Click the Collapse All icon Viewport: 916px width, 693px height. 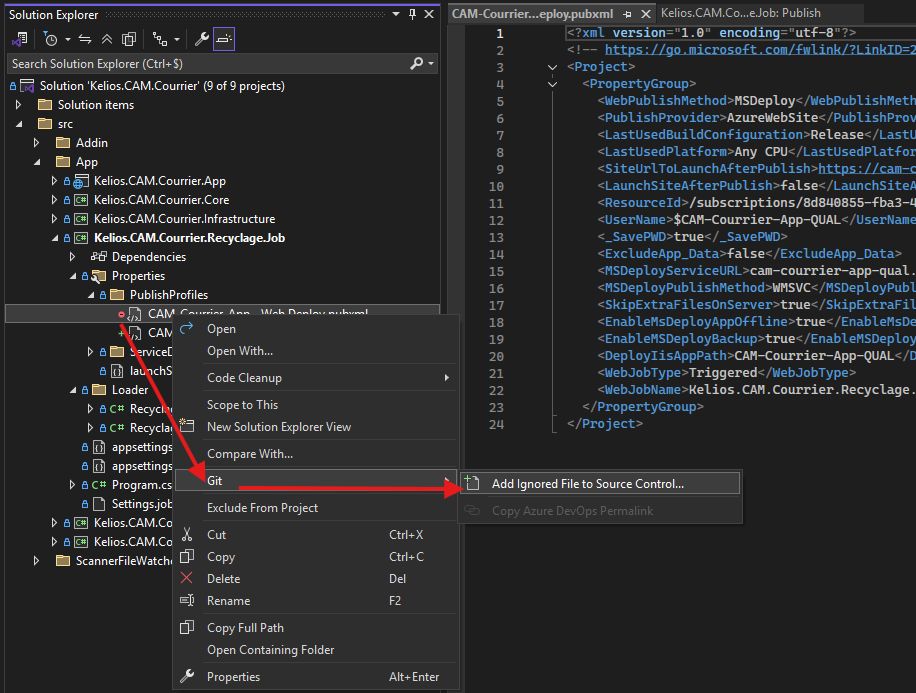click(107, 39)
